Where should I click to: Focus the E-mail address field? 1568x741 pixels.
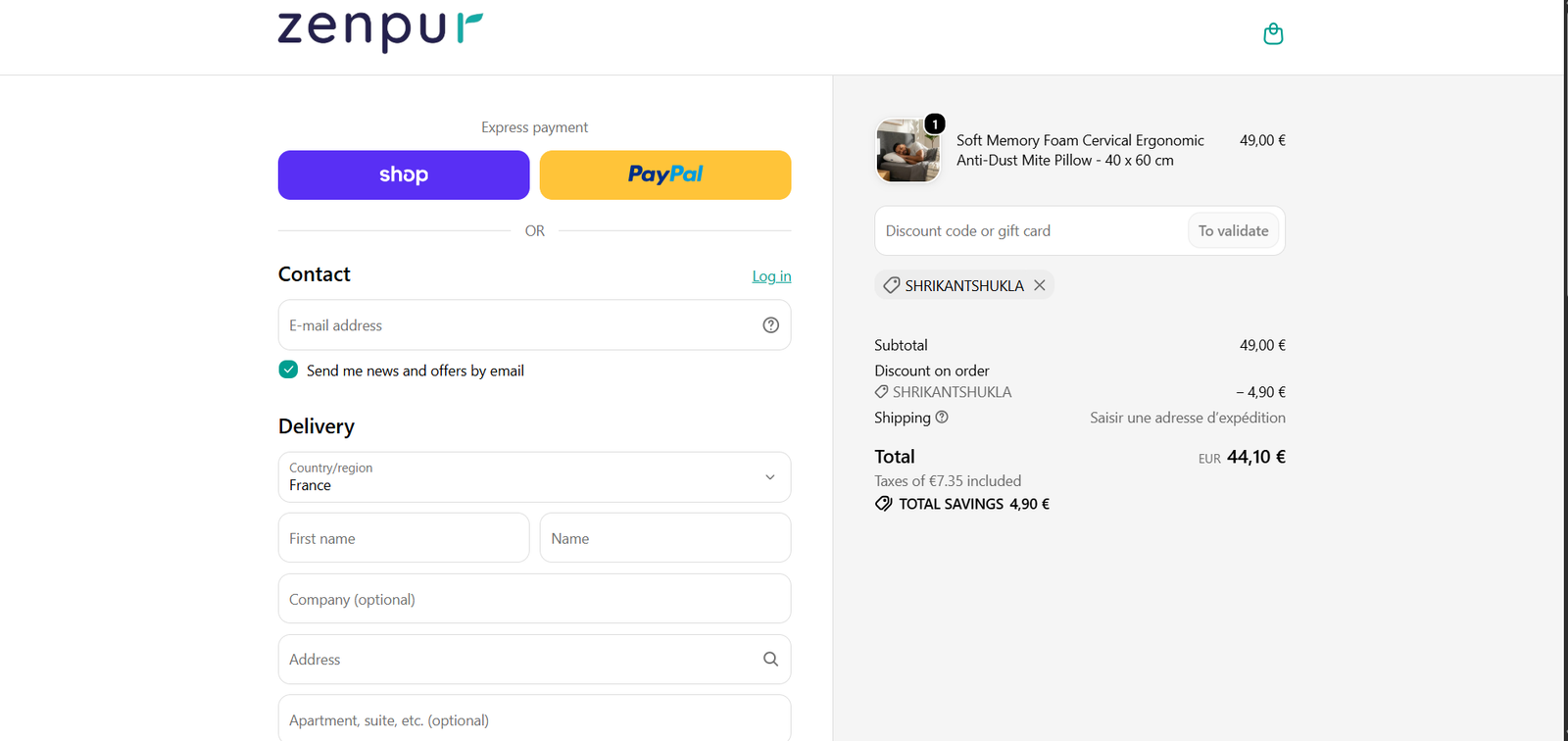pyautogui.click(x=534, y=325)
